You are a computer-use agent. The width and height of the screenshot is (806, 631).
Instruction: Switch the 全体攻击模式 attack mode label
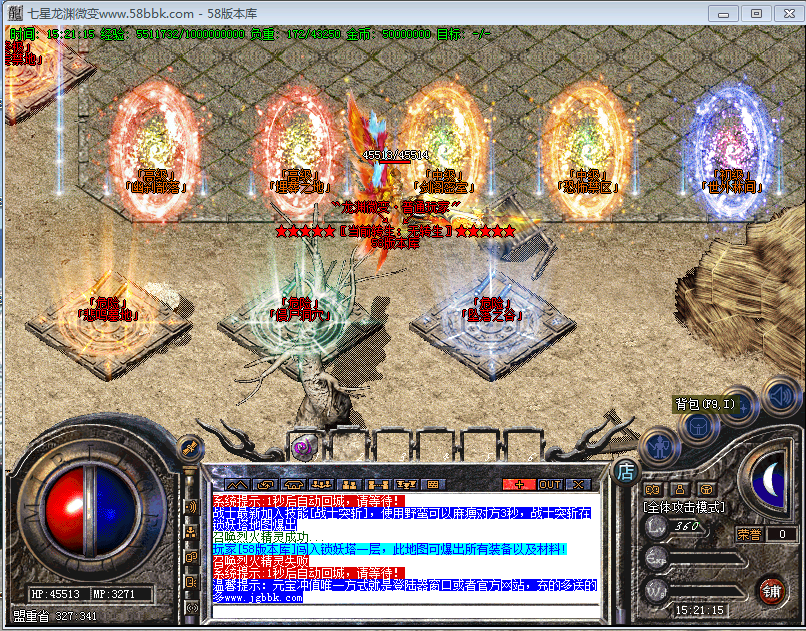pyautogui.click(x=684, y=507)
